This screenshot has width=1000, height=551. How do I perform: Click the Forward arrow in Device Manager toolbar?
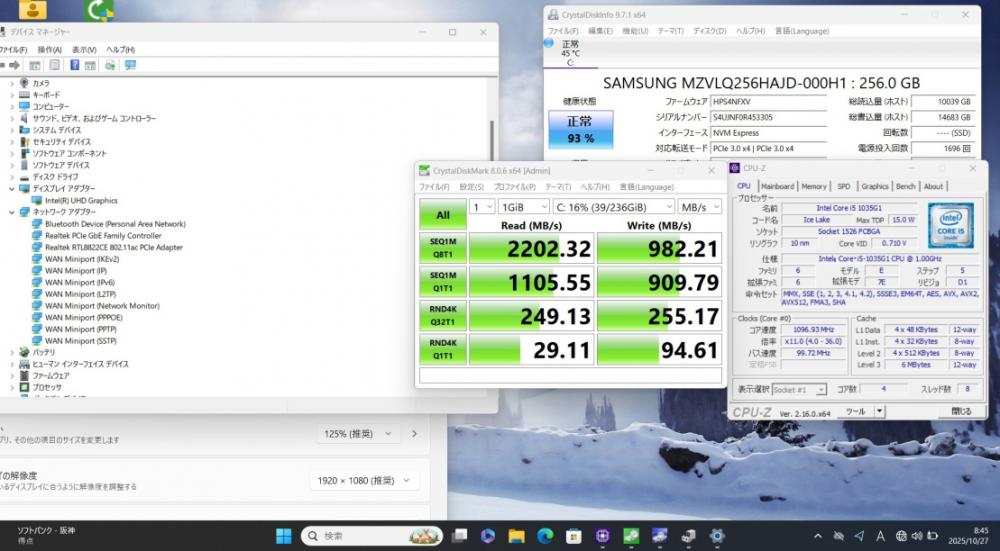[15, 65]
